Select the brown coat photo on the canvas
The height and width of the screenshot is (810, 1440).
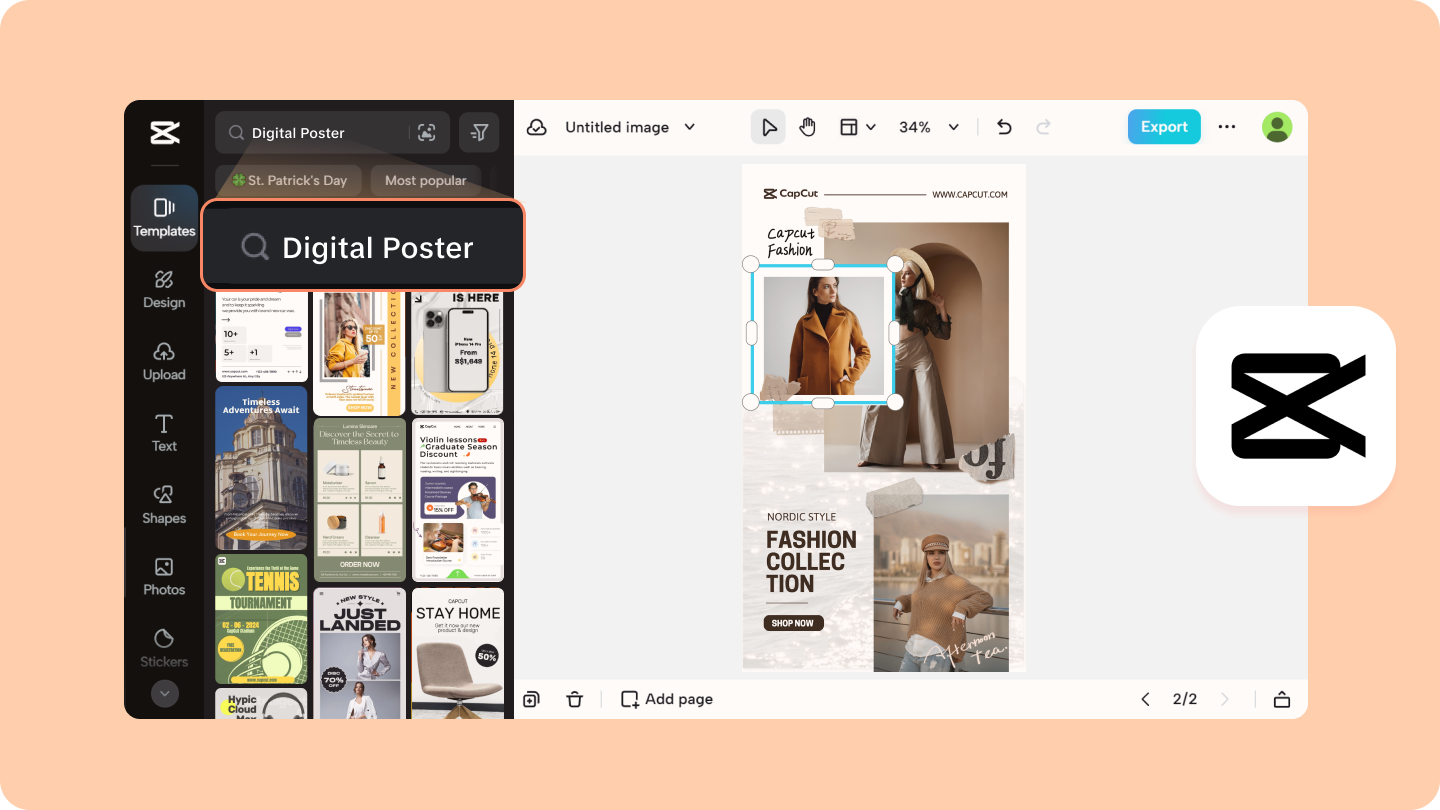tap(823, 334)
